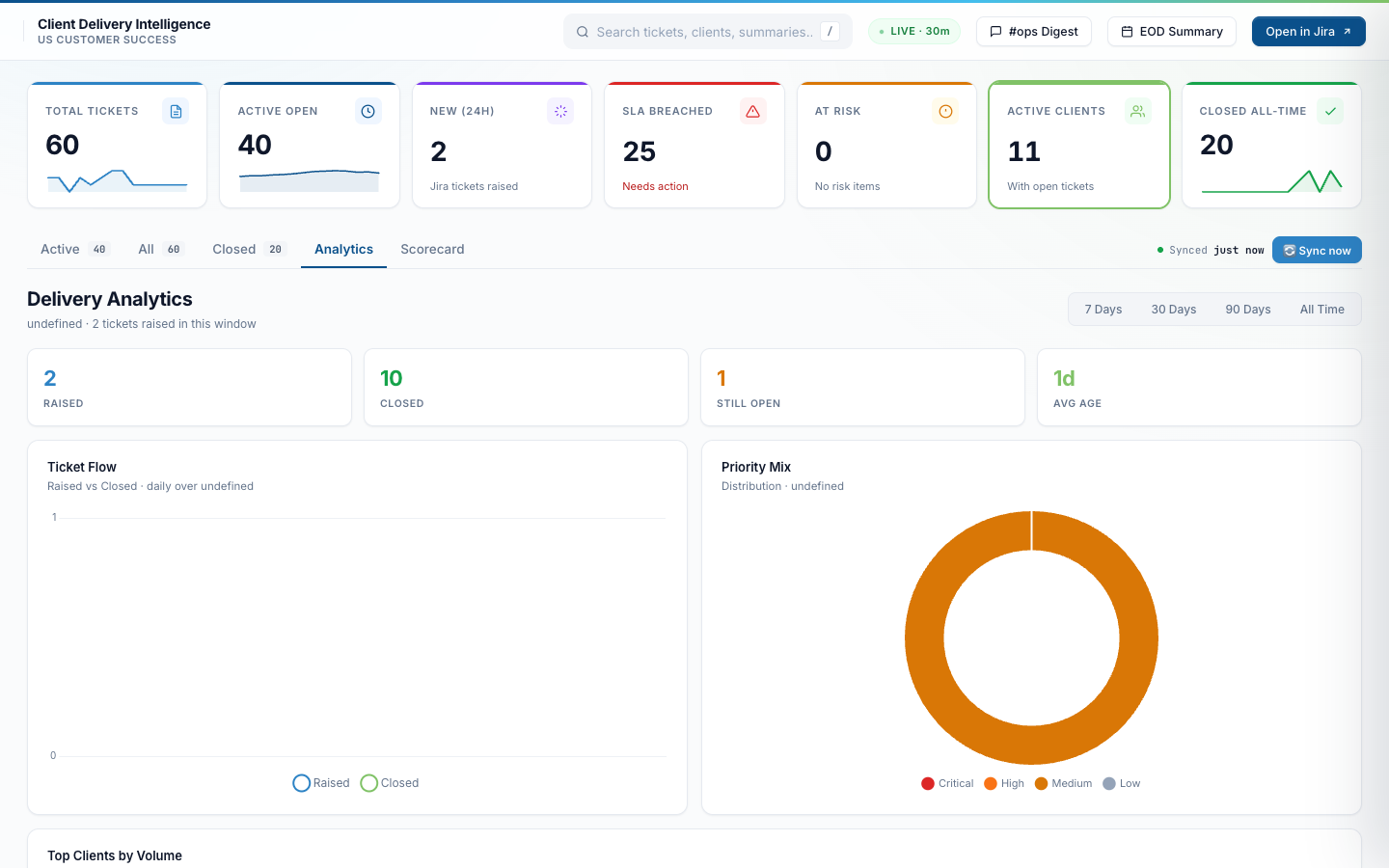Click the search magnifier icon

click(x=583, y=32)
